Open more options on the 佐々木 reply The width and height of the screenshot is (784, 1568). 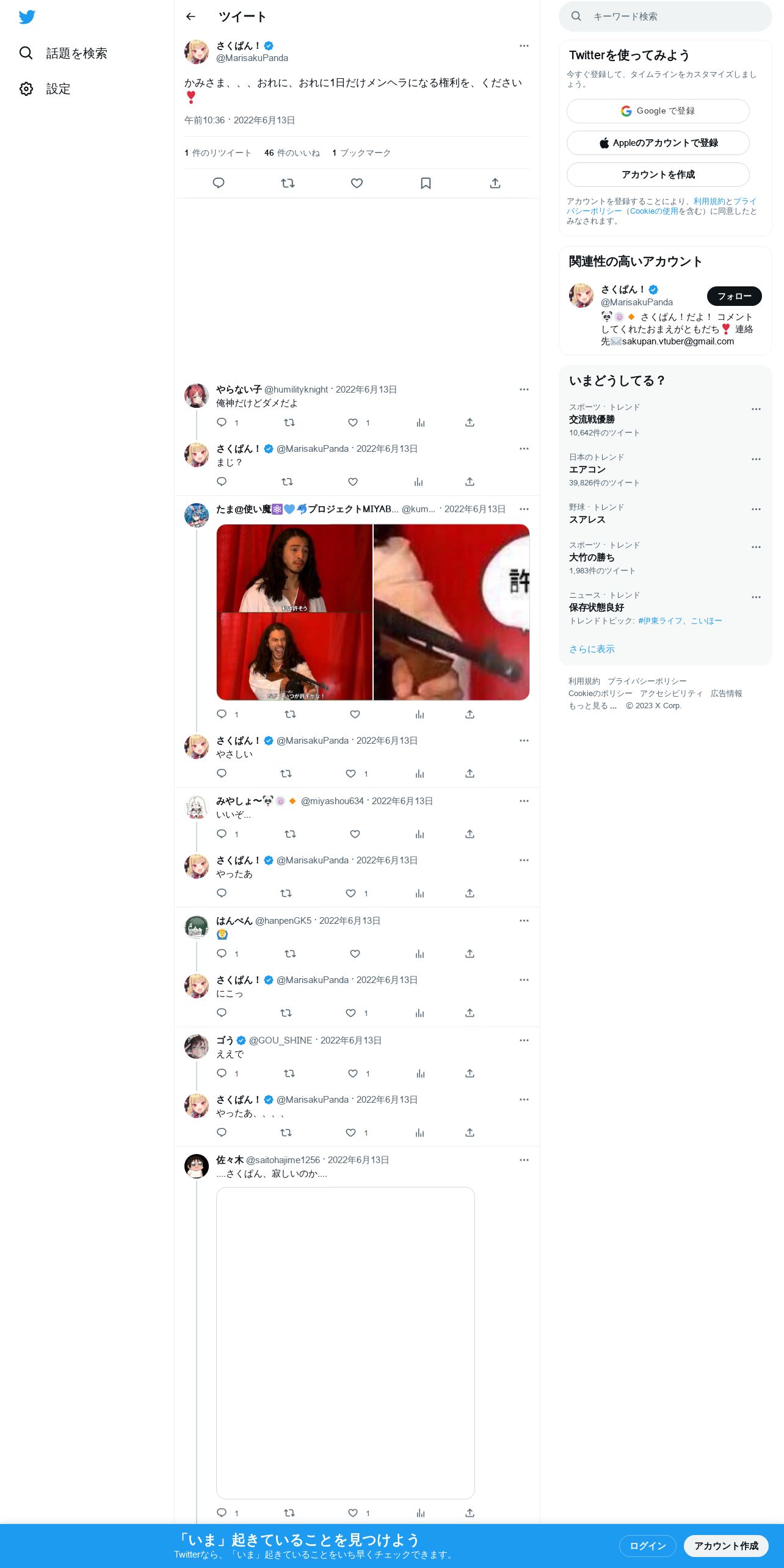point(524,1160)
